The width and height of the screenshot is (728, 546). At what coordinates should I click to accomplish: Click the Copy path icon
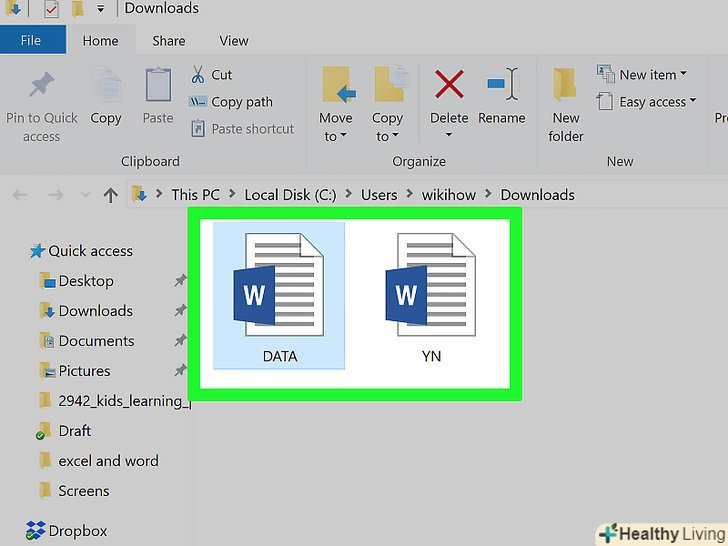coord(197,101)
